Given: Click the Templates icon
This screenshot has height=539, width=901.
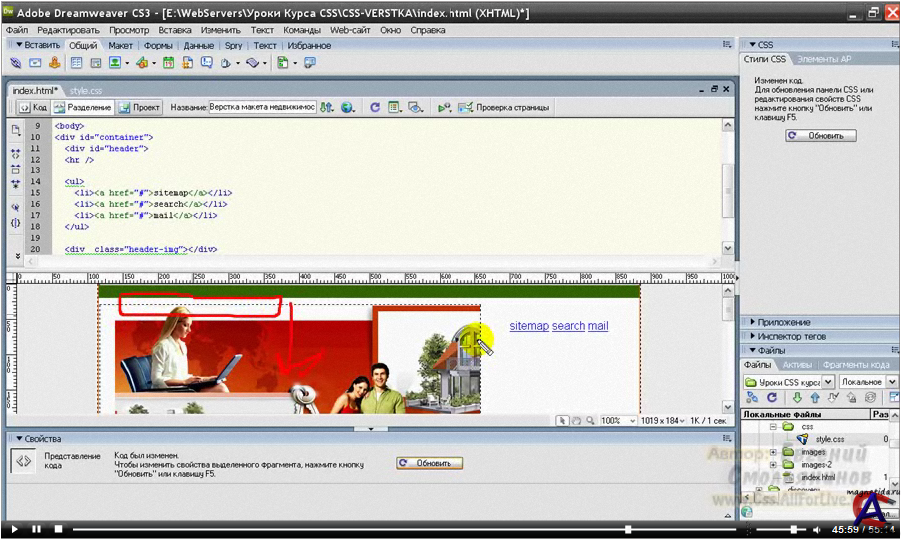Looking at the screenshot, I should (x=283, y=63).
